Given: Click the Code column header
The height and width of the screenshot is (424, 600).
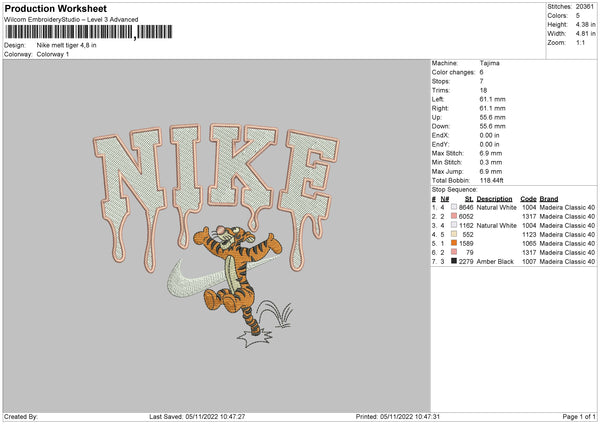Looking at the screenshot, I should [528, 199].
